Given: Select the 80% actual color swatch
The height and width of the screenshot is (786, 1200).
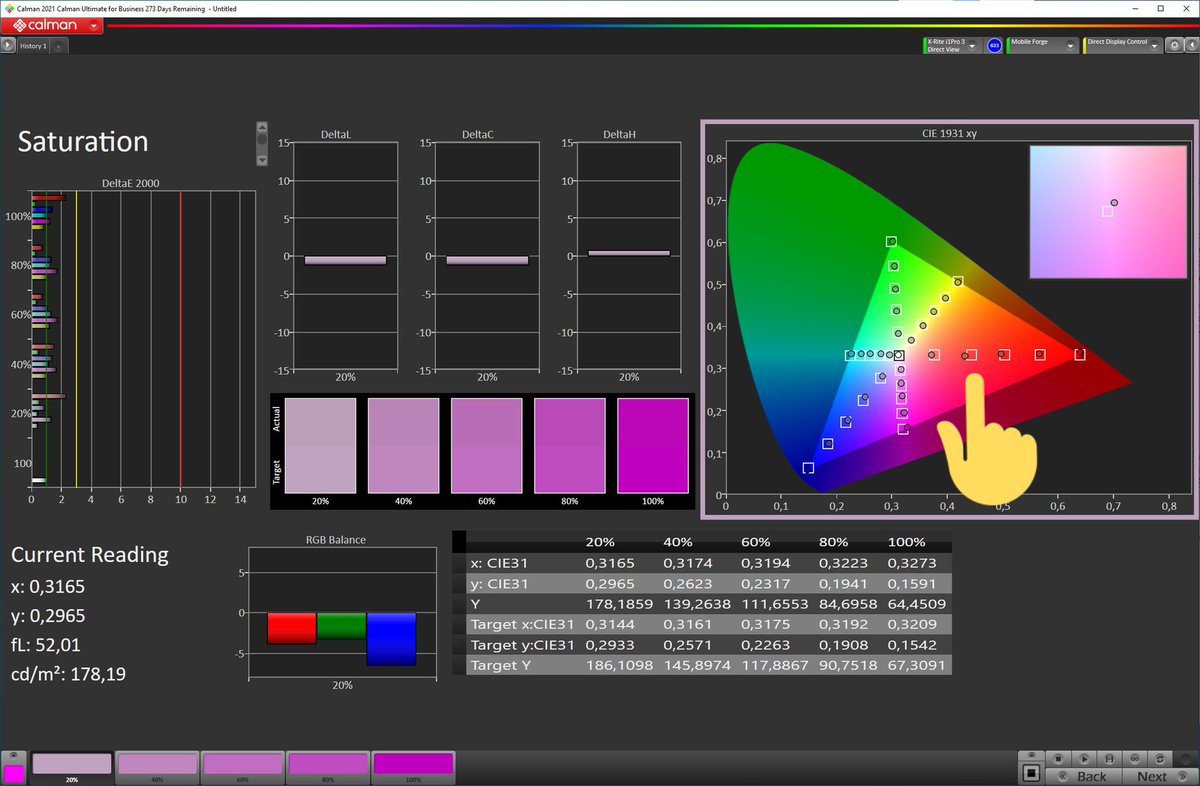Looking at the screenshot, I should pyautogui.click(x=569, y=423).
